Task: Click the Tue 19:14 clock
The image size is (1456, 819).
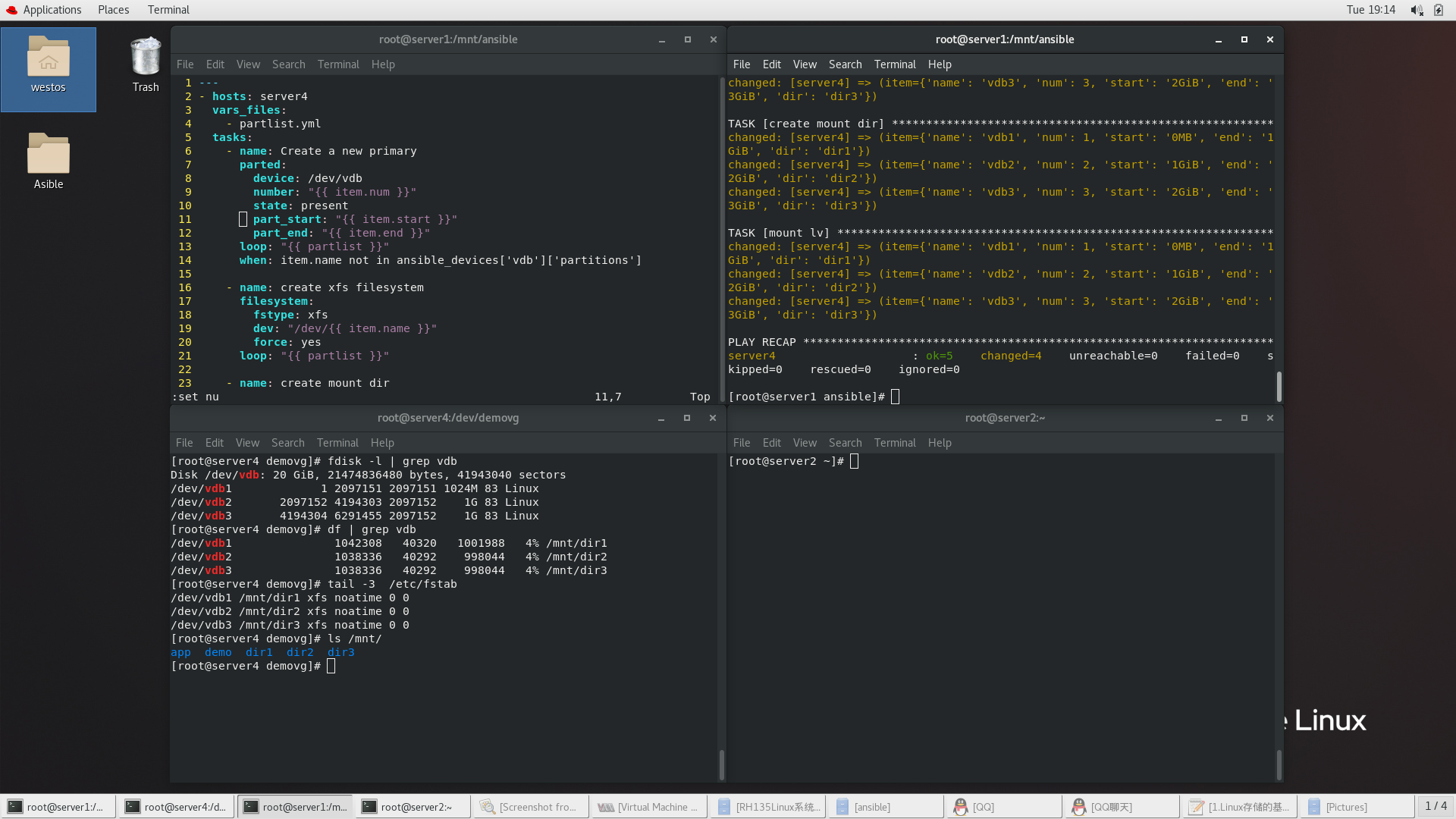Action: (x=1370, y=10)
